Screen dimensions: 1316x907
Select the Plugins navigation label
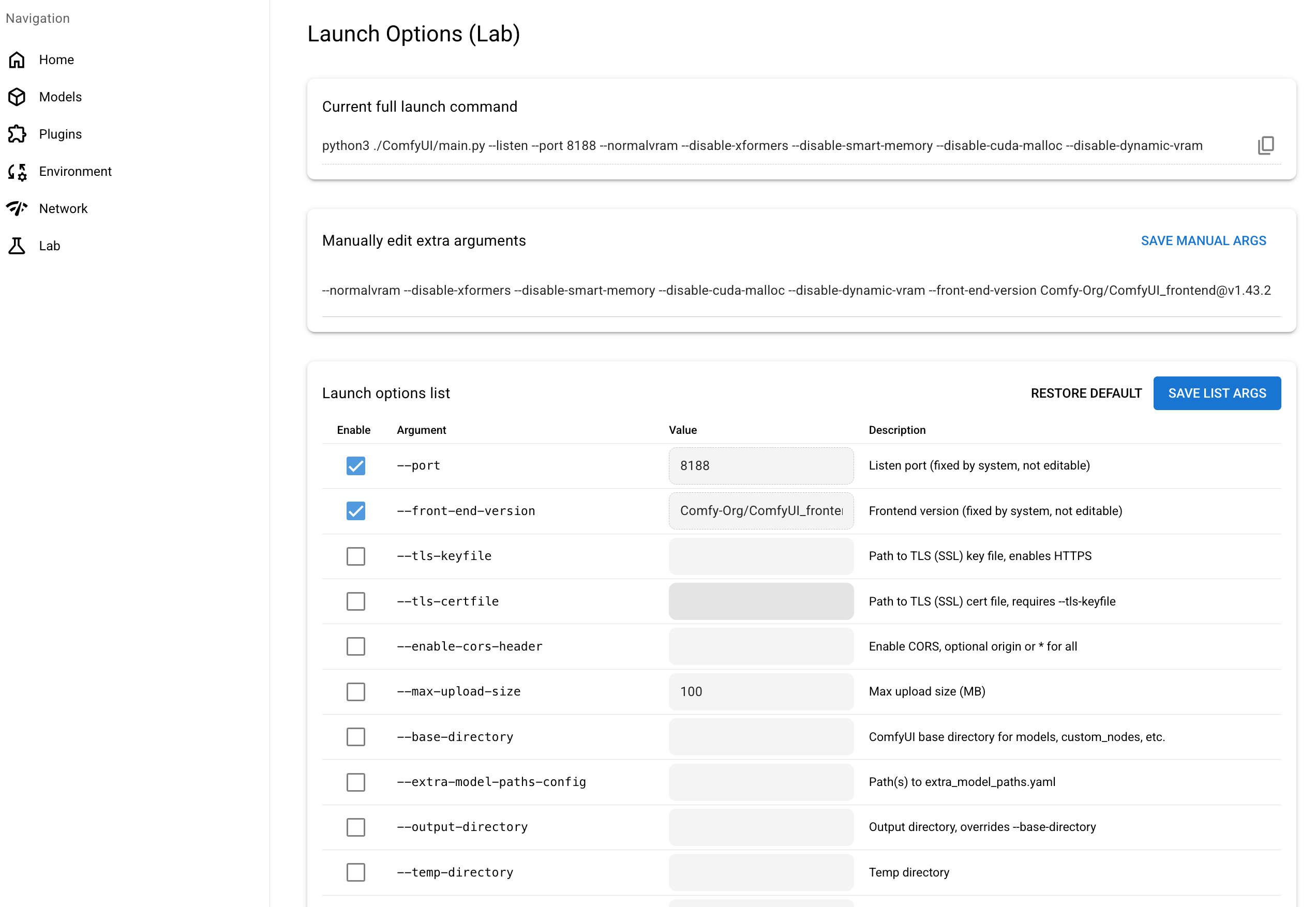(60, 134)
